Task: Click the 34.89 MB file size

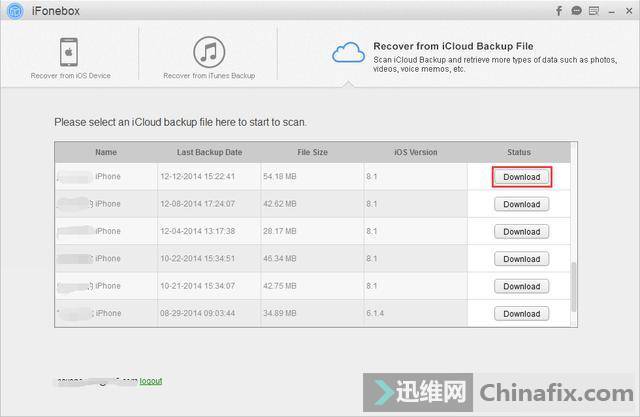Action: (280, 313)
